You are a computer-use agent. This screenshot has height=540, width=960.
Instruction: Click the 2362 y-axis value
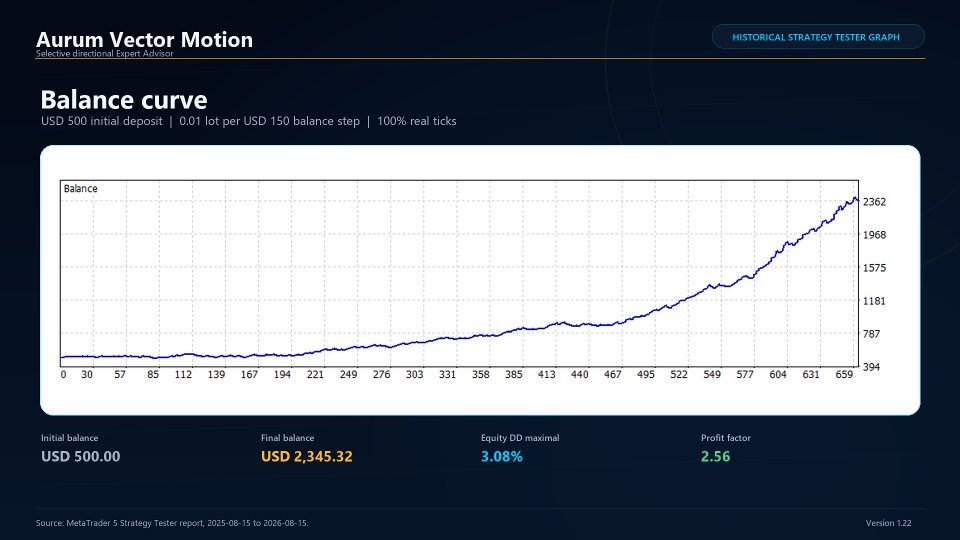874,202
